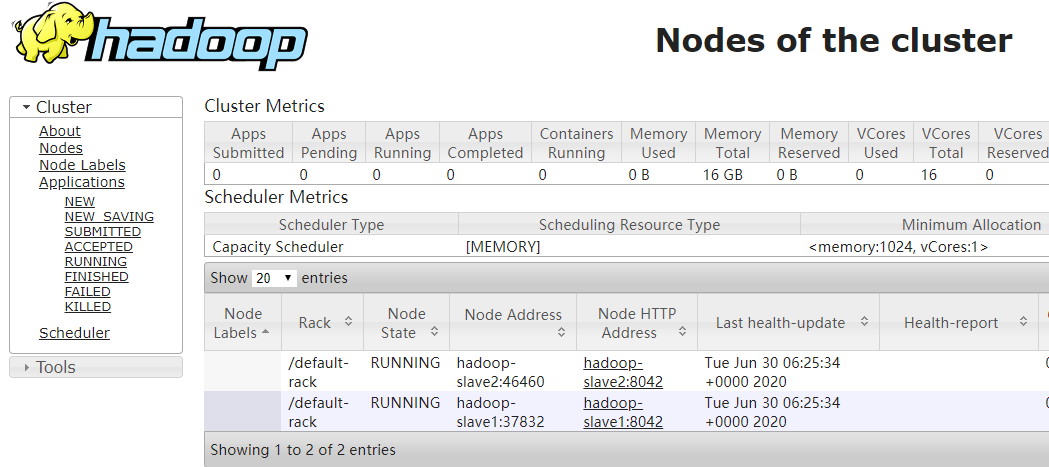Click the minimum allocation memory:1024 value
This screenshot has width=1049, height=467.
pyautogui.click(x=898, y=247)
